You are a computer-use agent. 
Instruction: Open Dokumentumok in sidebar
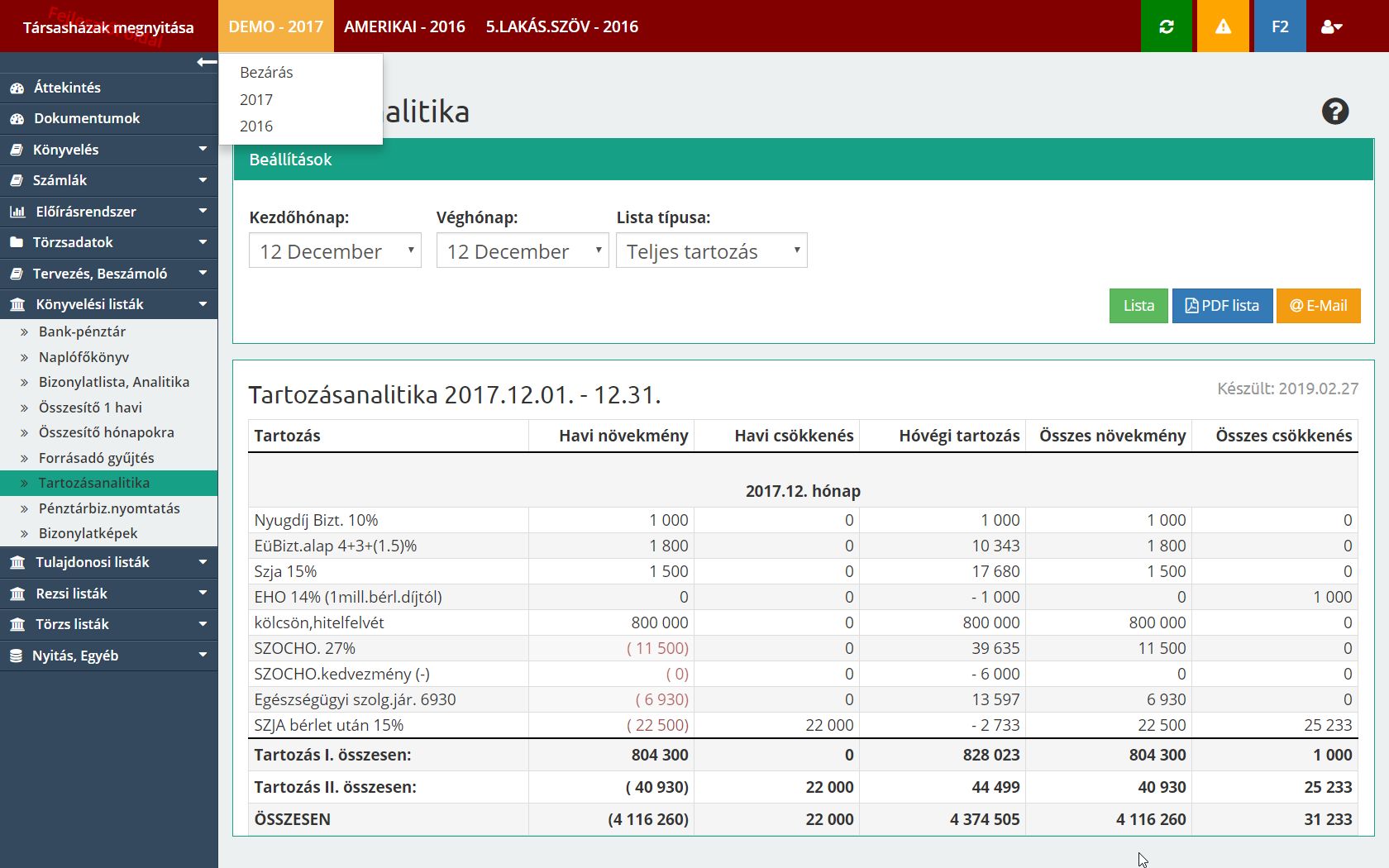(x=87, y=118)
